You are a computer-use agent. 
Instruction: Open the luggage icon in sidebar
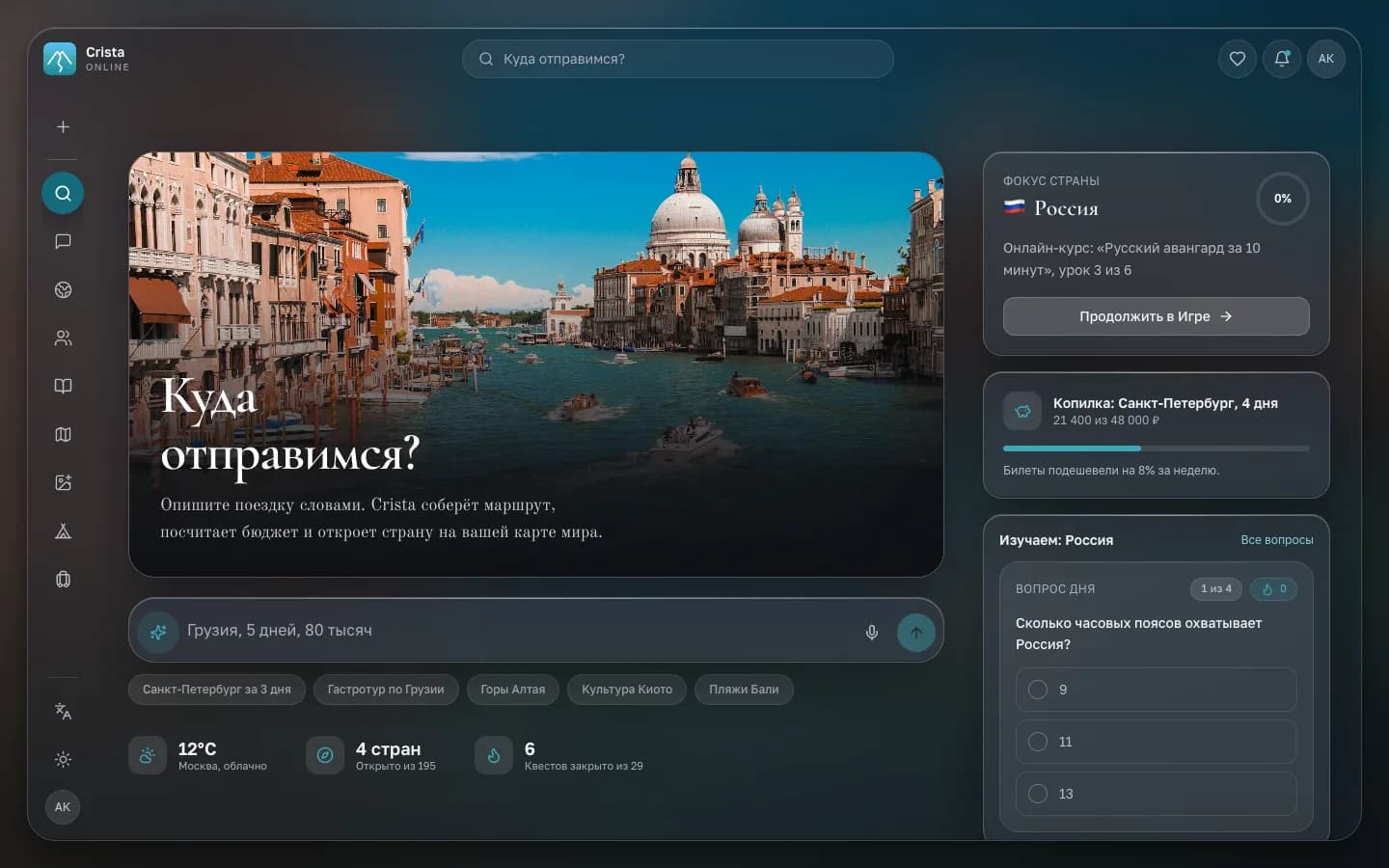click(x=63, y=579)
